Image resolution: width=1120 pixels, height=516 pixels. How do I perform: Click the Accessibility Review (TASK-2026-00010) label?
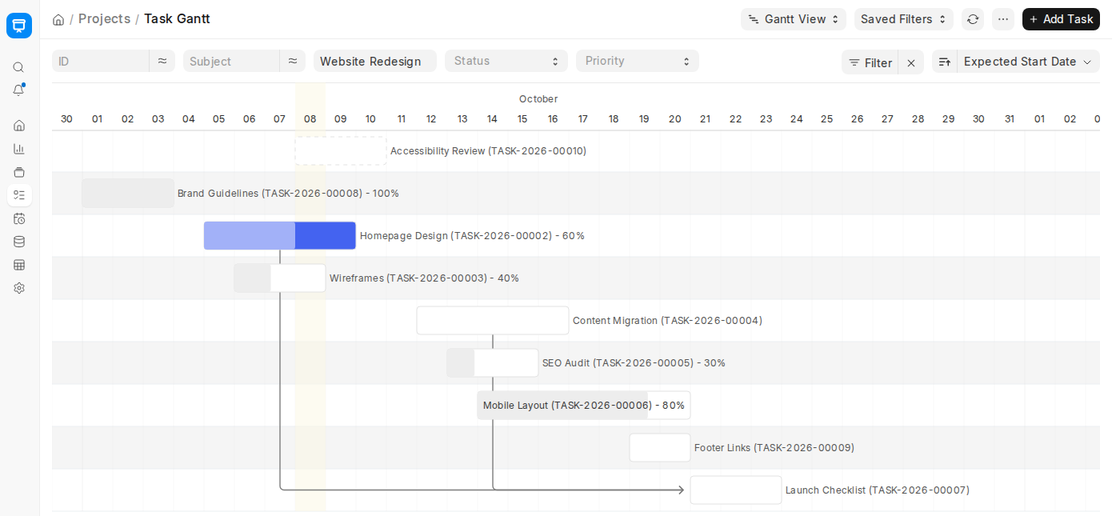tap(489, 151)
